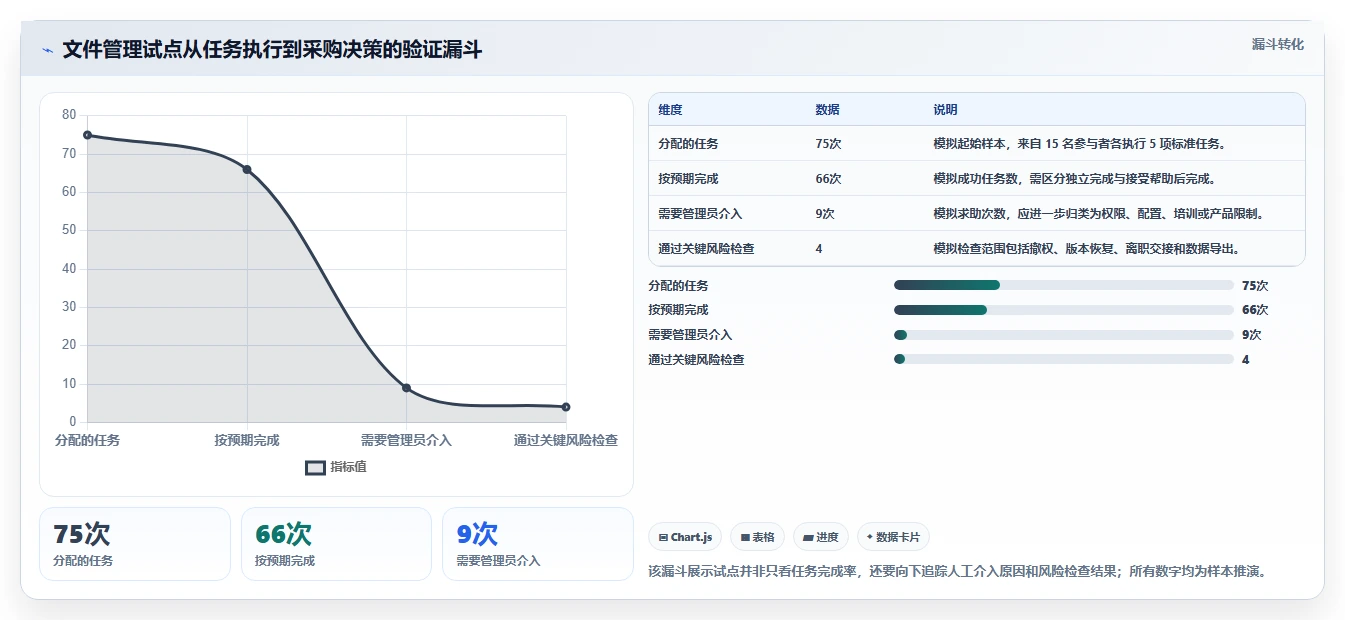Click the chart data point at 66
This screenshot has height=620, width=1345.
point(247,169)
